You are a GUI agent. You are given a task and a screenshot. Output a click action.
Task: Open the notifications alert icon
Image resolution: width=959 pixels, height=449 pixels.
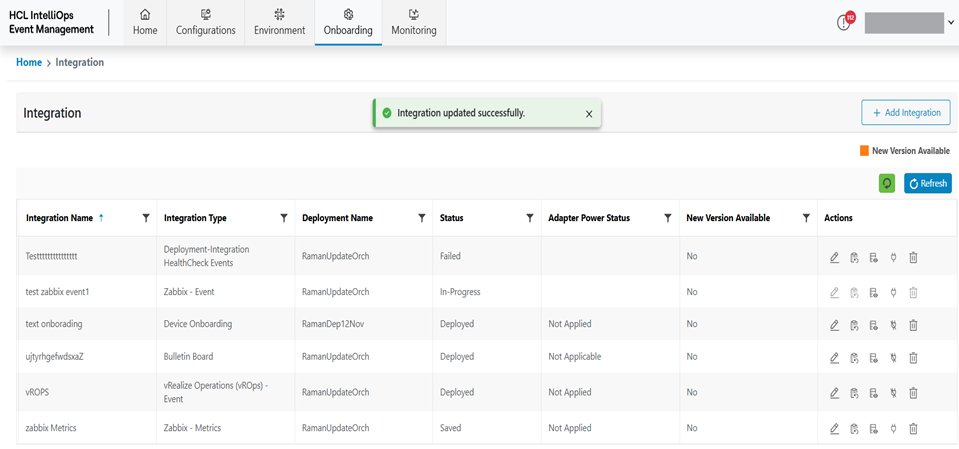click(x=844, y=23)
